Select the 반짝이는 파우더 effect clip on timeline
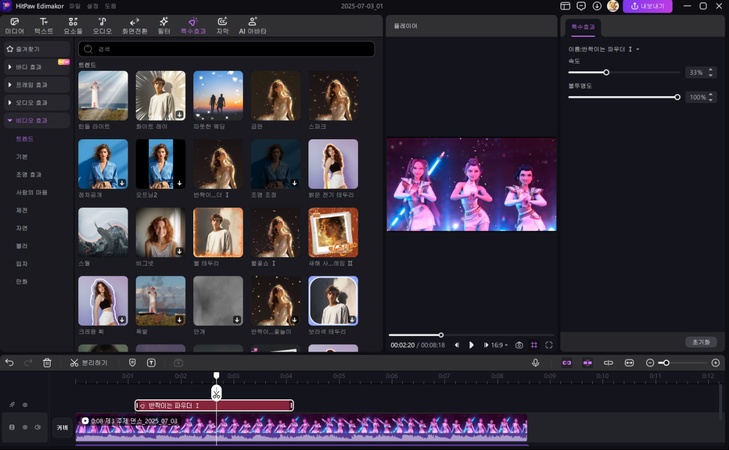This screenshot has width=729, height=450. point(214,405)
